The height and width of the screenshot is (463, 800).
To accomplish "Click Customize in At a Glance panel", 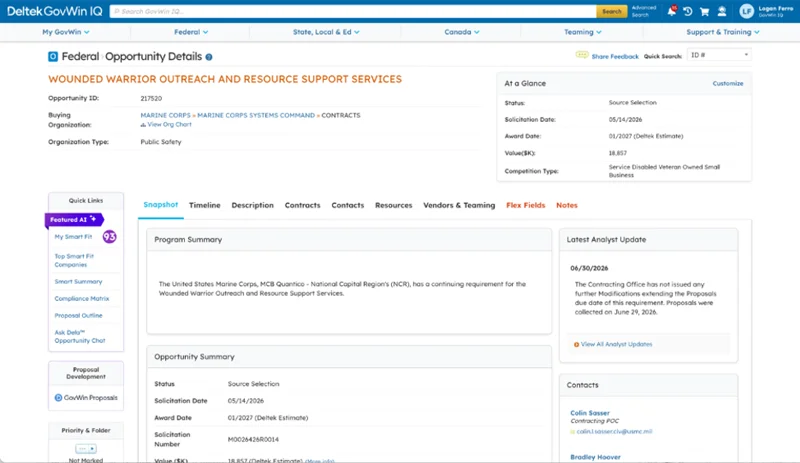I will pos(728,84).
